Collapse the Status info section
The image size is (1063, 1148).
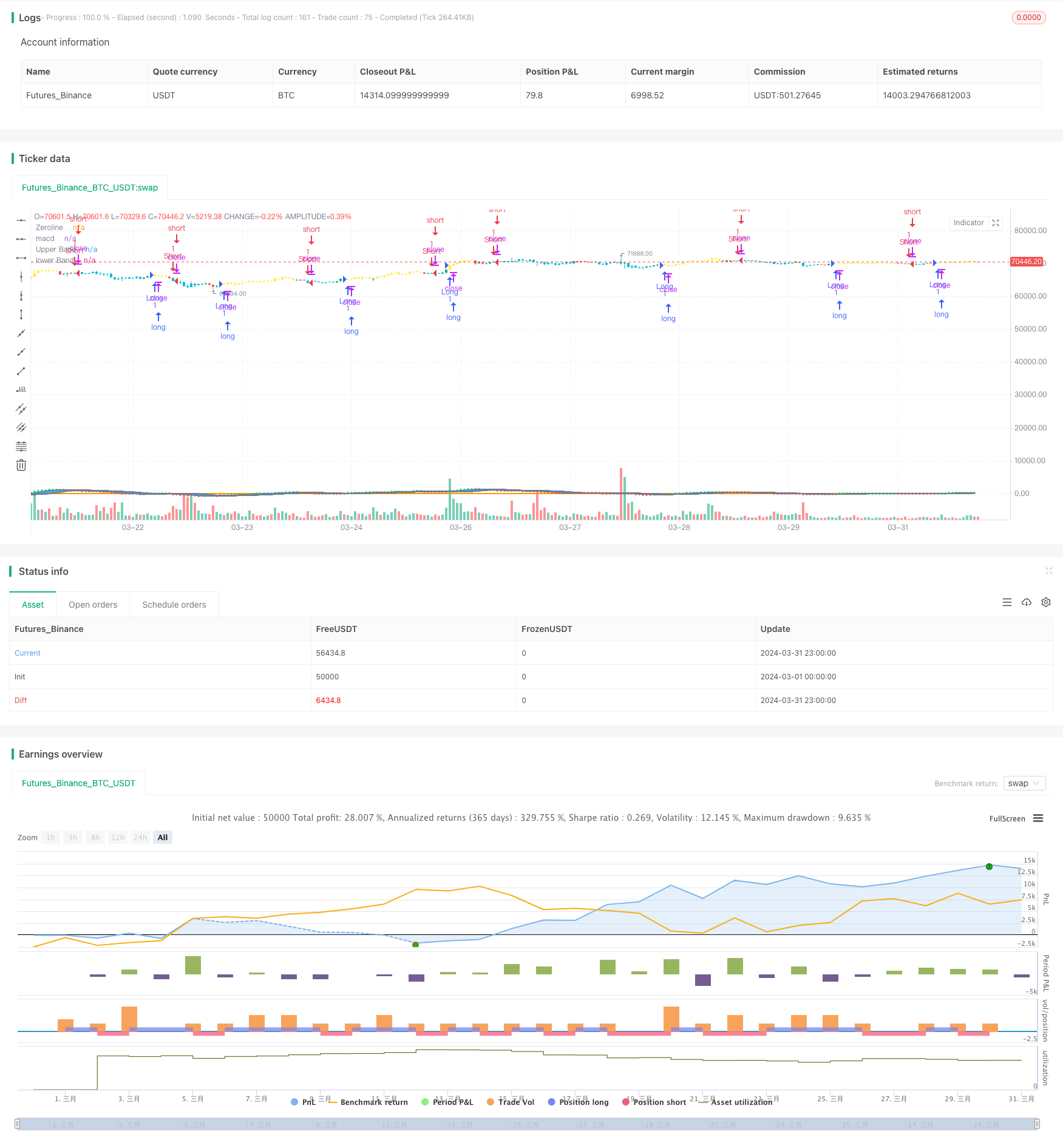coord(1048,571)
